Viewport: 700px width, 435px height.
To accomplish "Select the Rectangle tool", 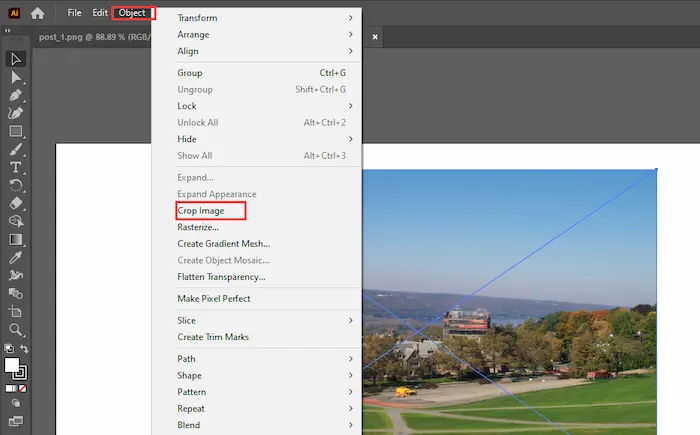I will pos(16,131).
